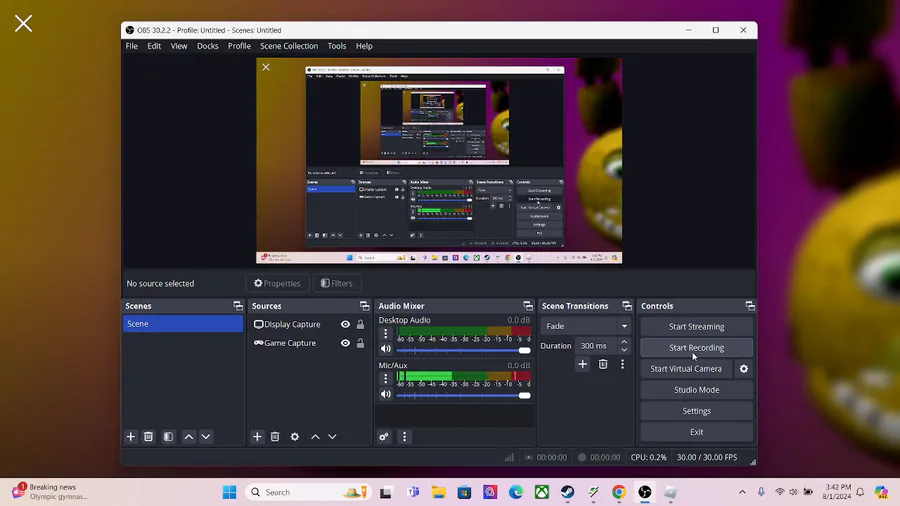This screenshot has width=900, height=506.
Task: Open the Scene Collection menu
Action: coord(289,46)
